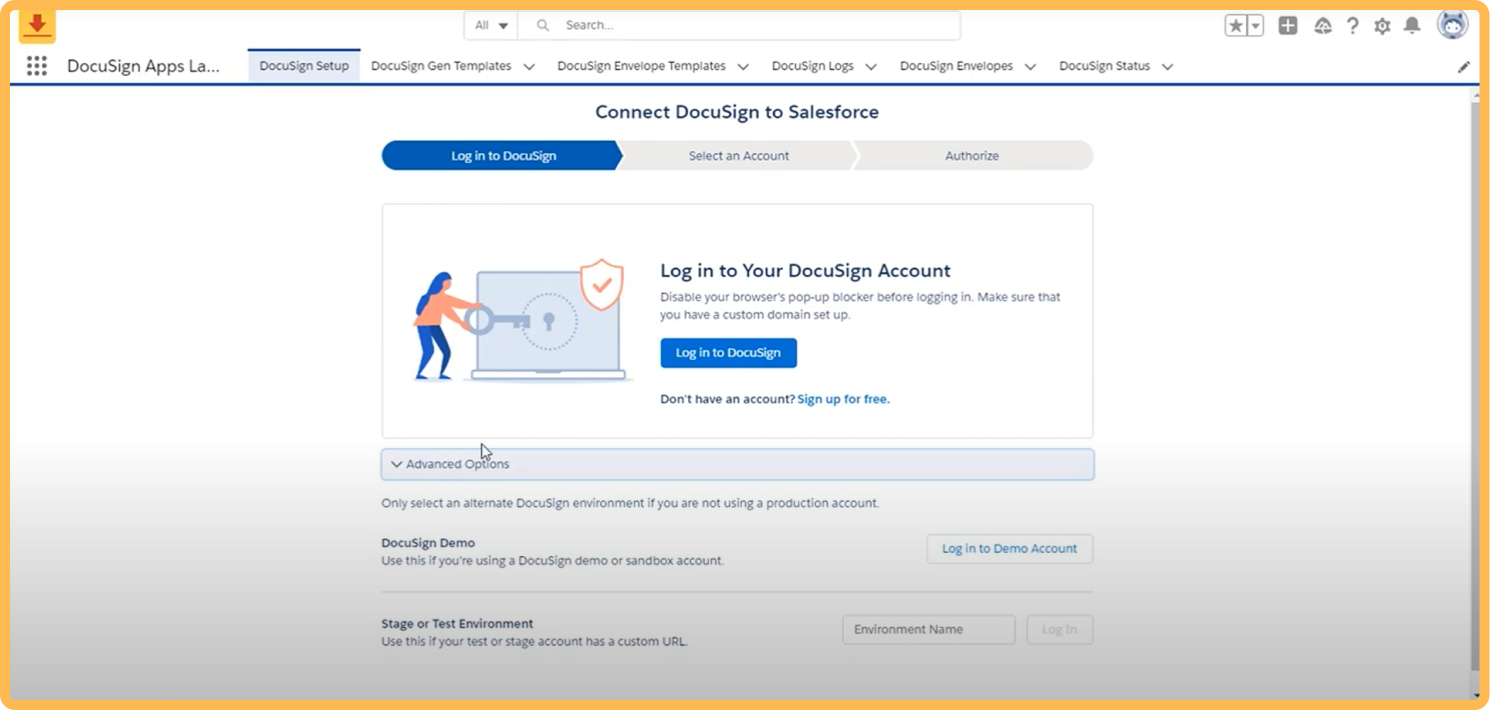Click the Select an Account step
Viewport: 1490px width, 710px height.
[x=738, y=156]
